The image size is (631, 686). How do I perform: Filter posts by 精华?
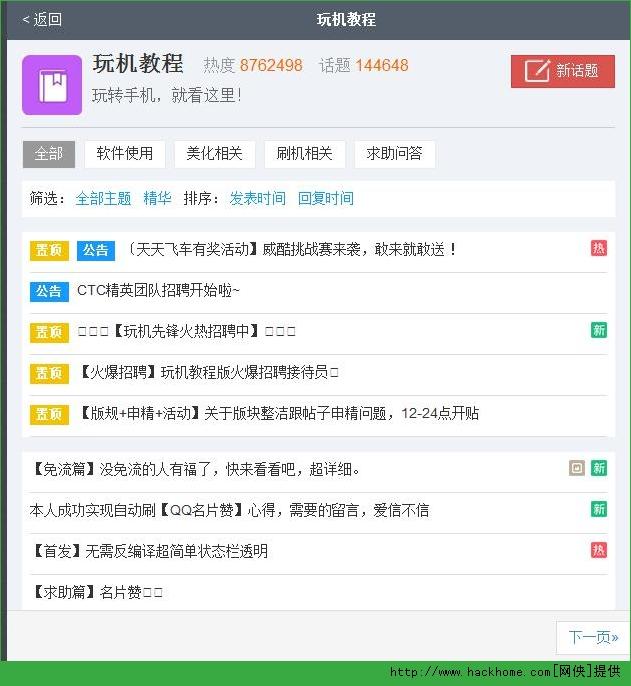157,198
